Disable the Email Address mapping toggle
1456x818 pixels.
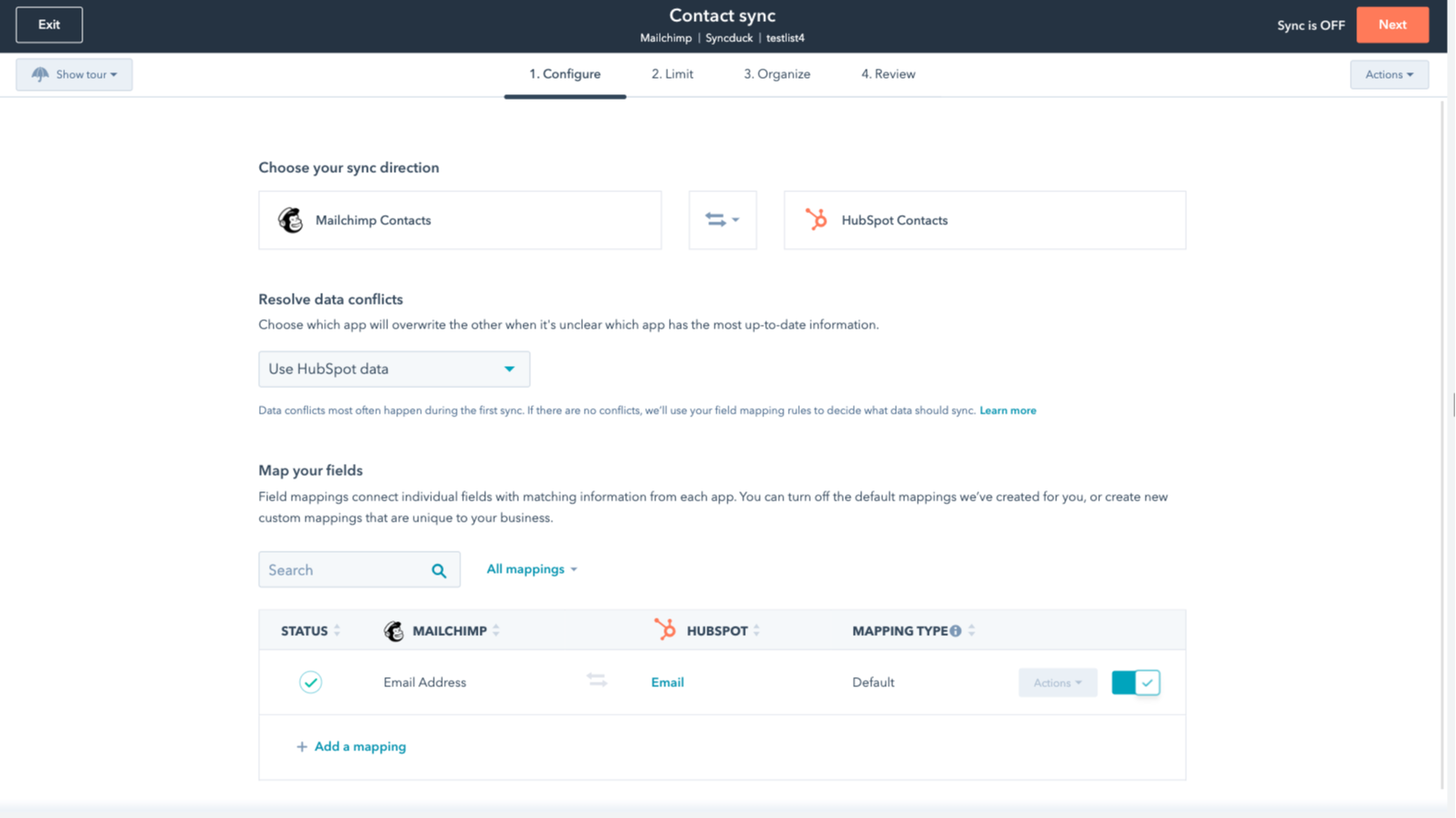pos(1136,683)
